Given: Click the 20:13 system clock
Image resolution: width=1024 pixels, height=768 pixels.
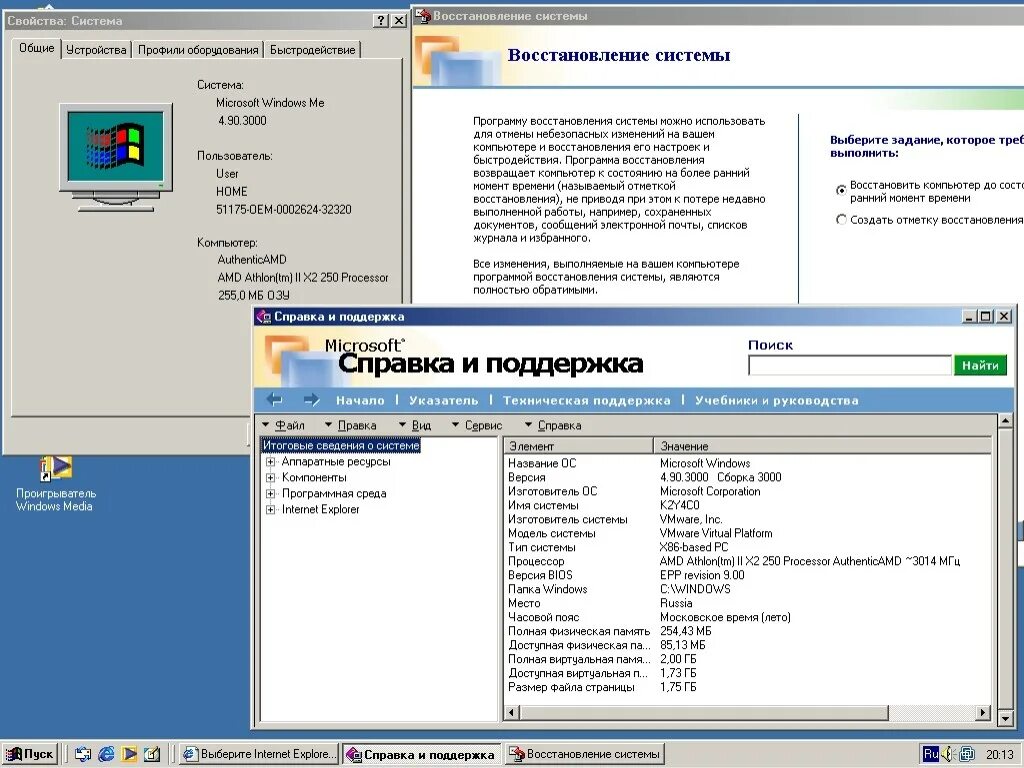Looking at the screenshot, I should click(x=1000, y=754).
